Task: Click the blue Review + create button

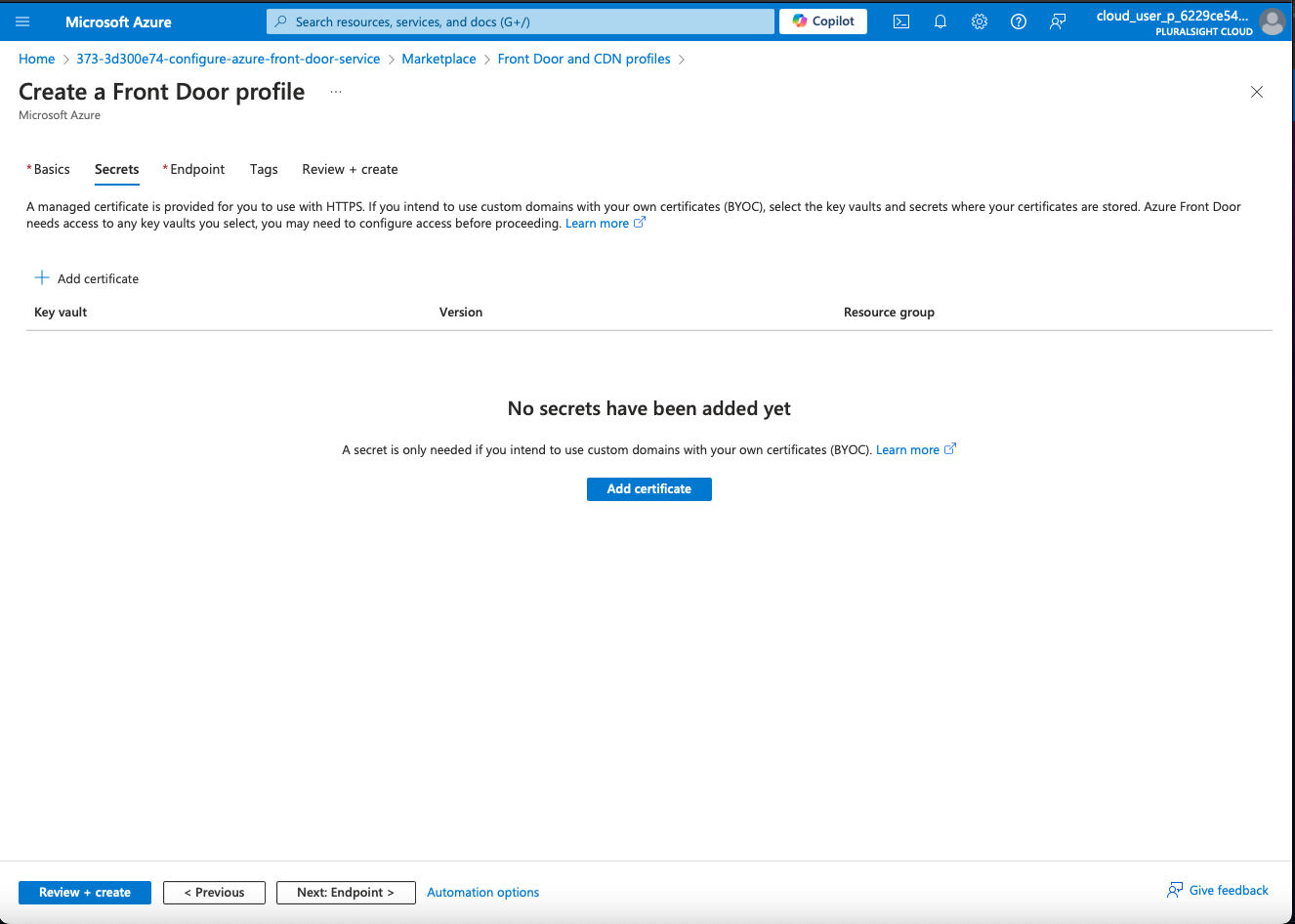Action: click(85, 893)
